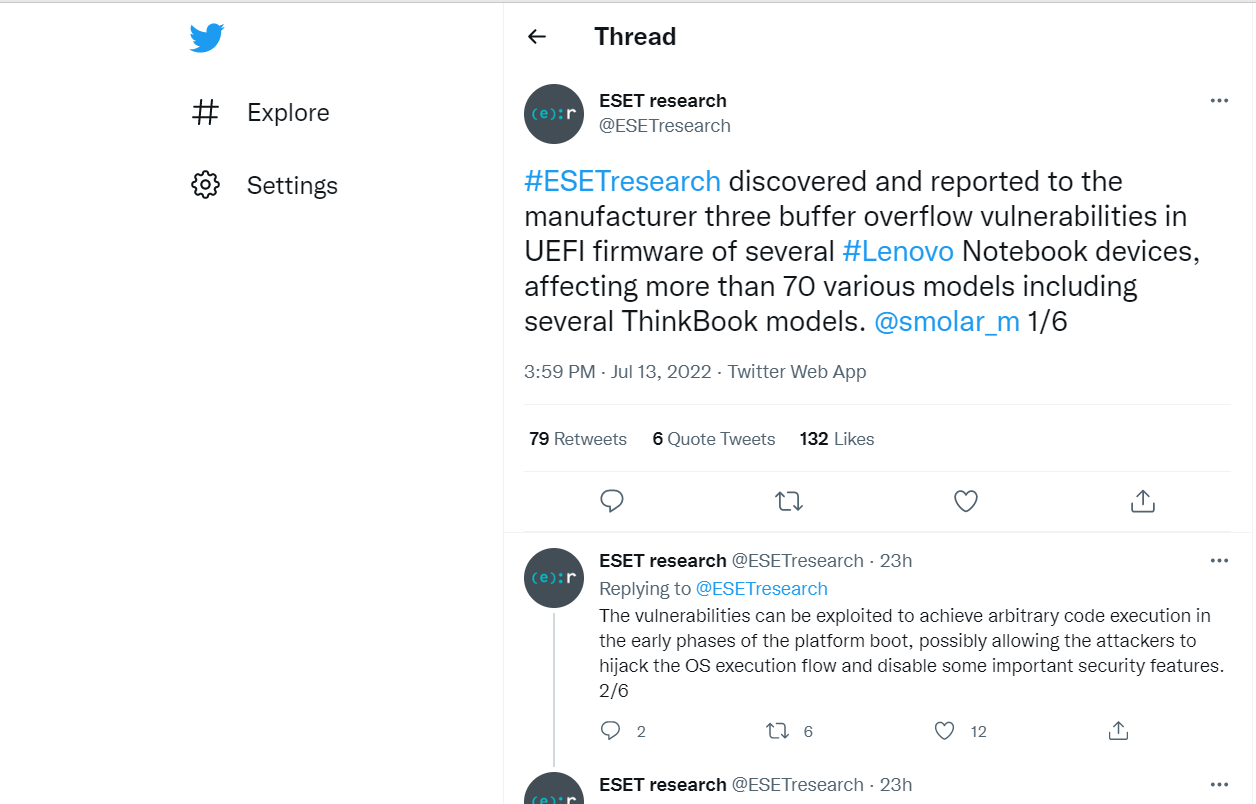The image size is (1256, 804).
Task: Open ESET research profile avatar on main tweet
Action: tap(554, 114)
